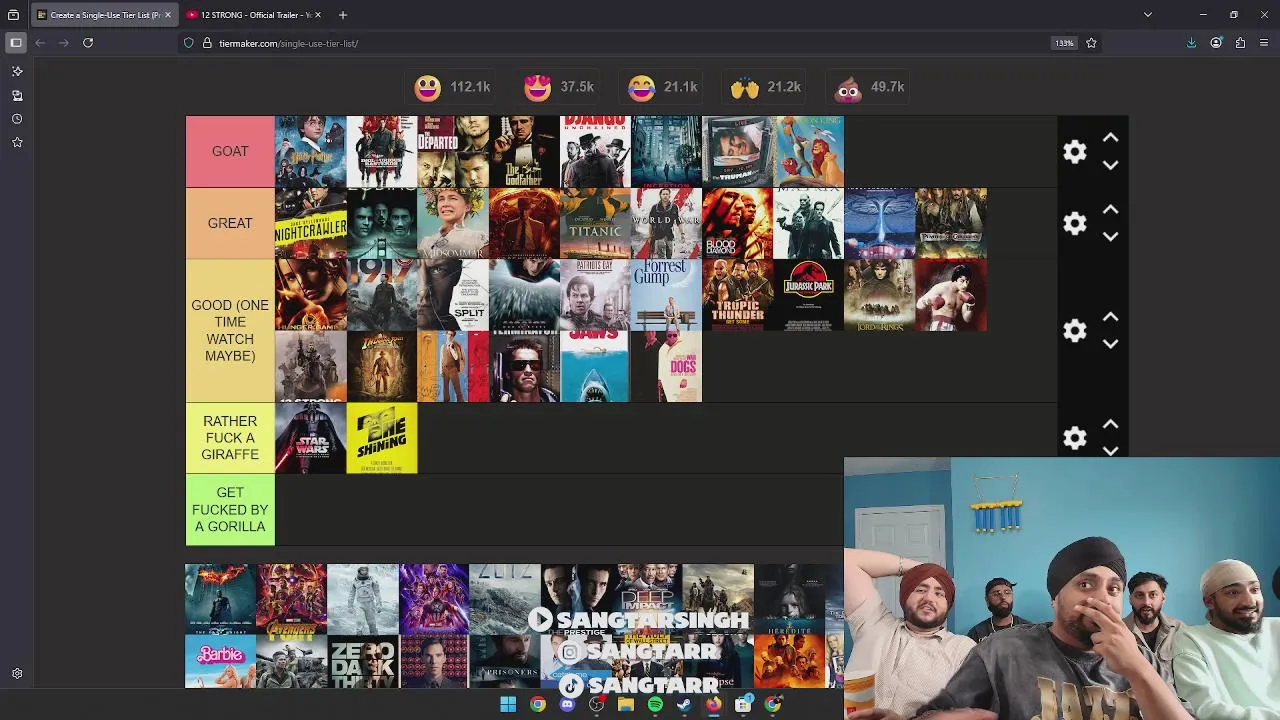The height and width of the screenshot is (720, 1280).
Task: Open settings gear for GREAT tier
Action: [x=1075, y=224]
